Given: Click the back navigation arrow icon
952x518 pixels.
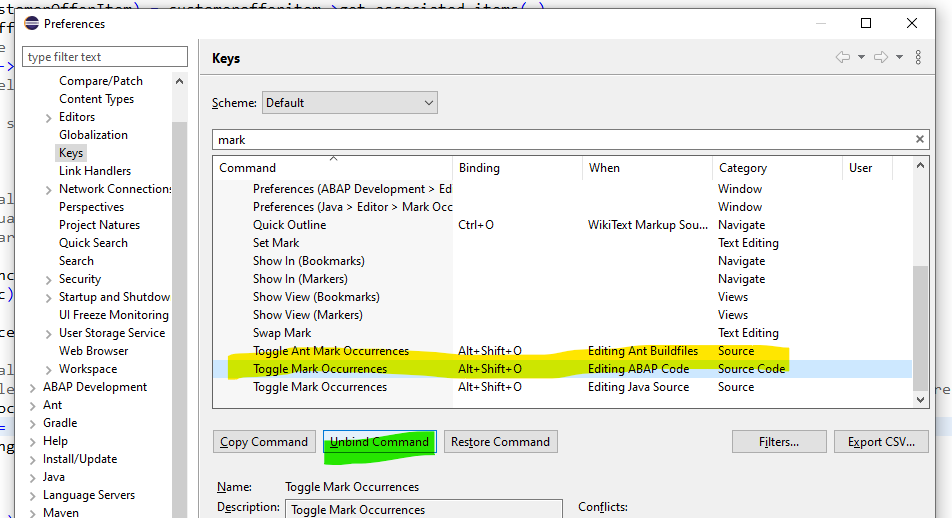Looking at the screenshot, I should click(x=843, y=57).
